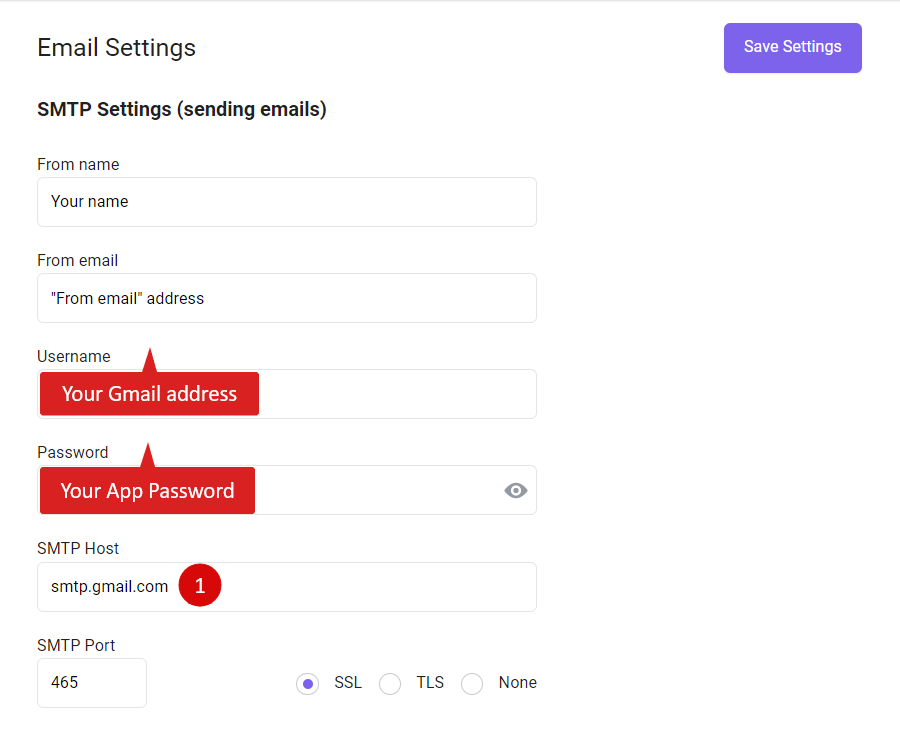Click into the From email address field
The width and height of the screenshot is (900, 733).
click(287, 298)
